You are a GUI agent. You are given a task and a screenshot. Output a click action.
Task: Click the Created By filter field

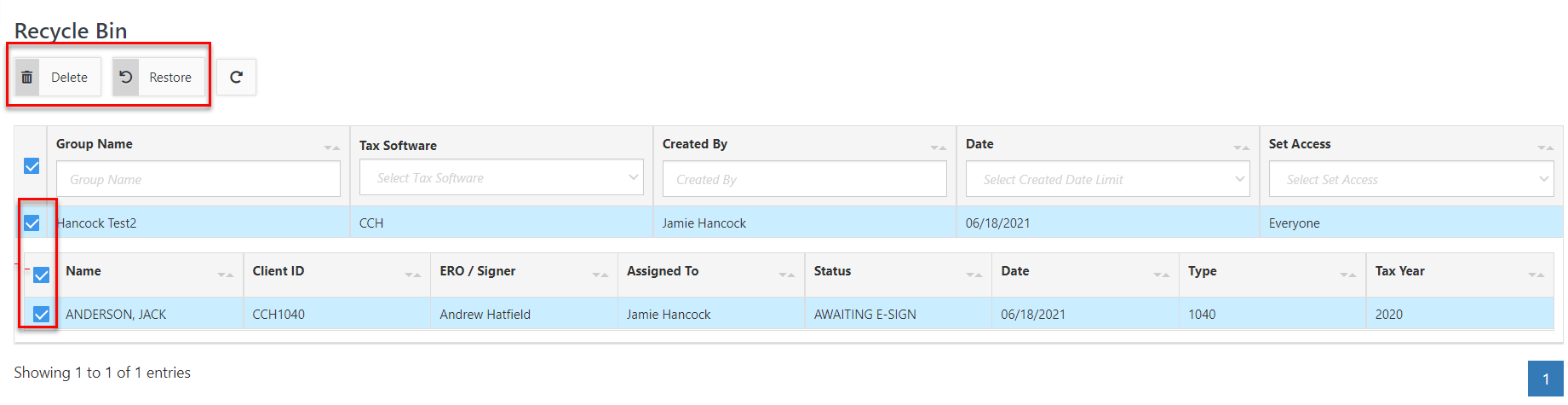[805, 179]
